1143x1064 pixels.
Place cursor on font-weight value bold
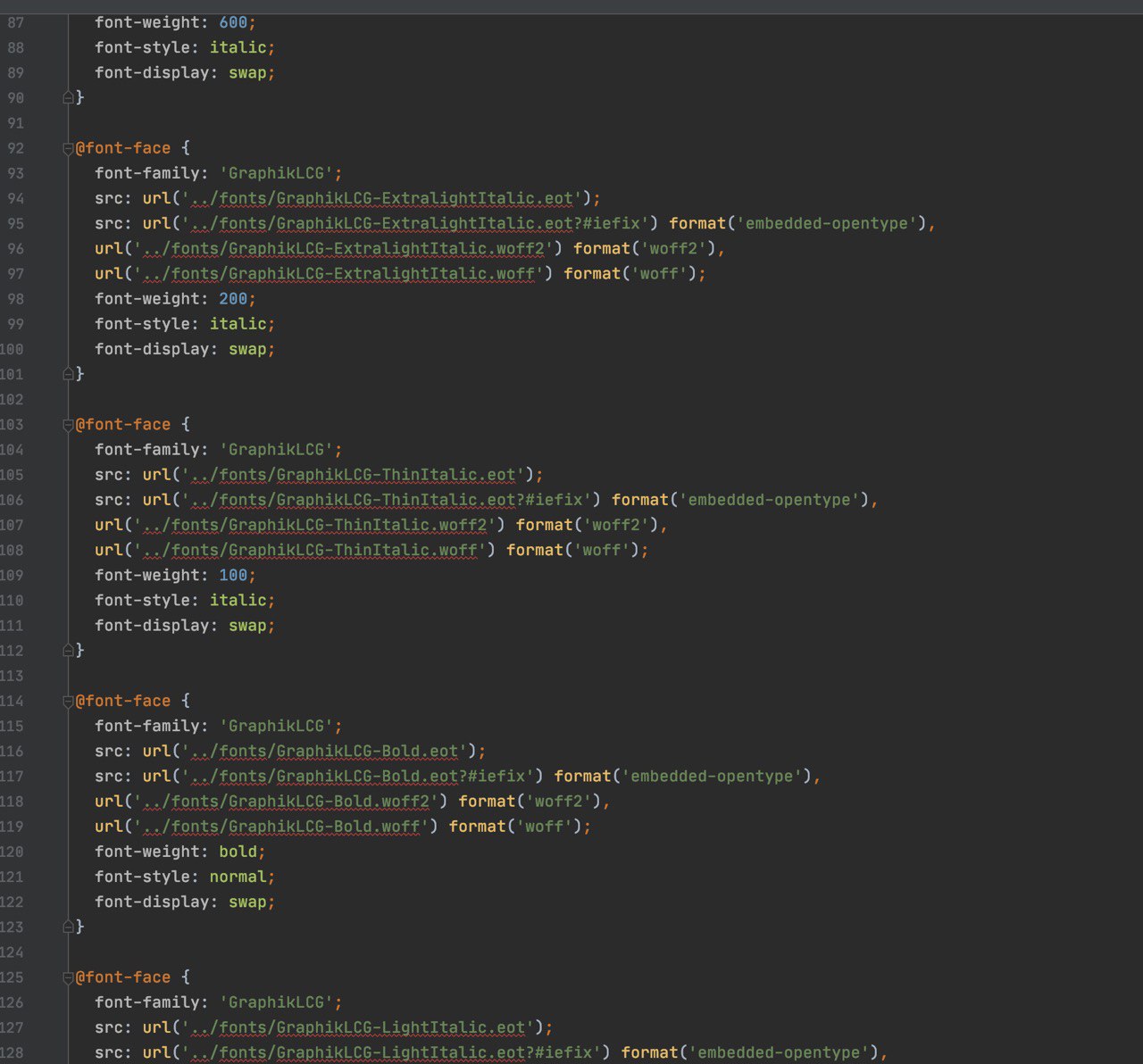(238, 852)
